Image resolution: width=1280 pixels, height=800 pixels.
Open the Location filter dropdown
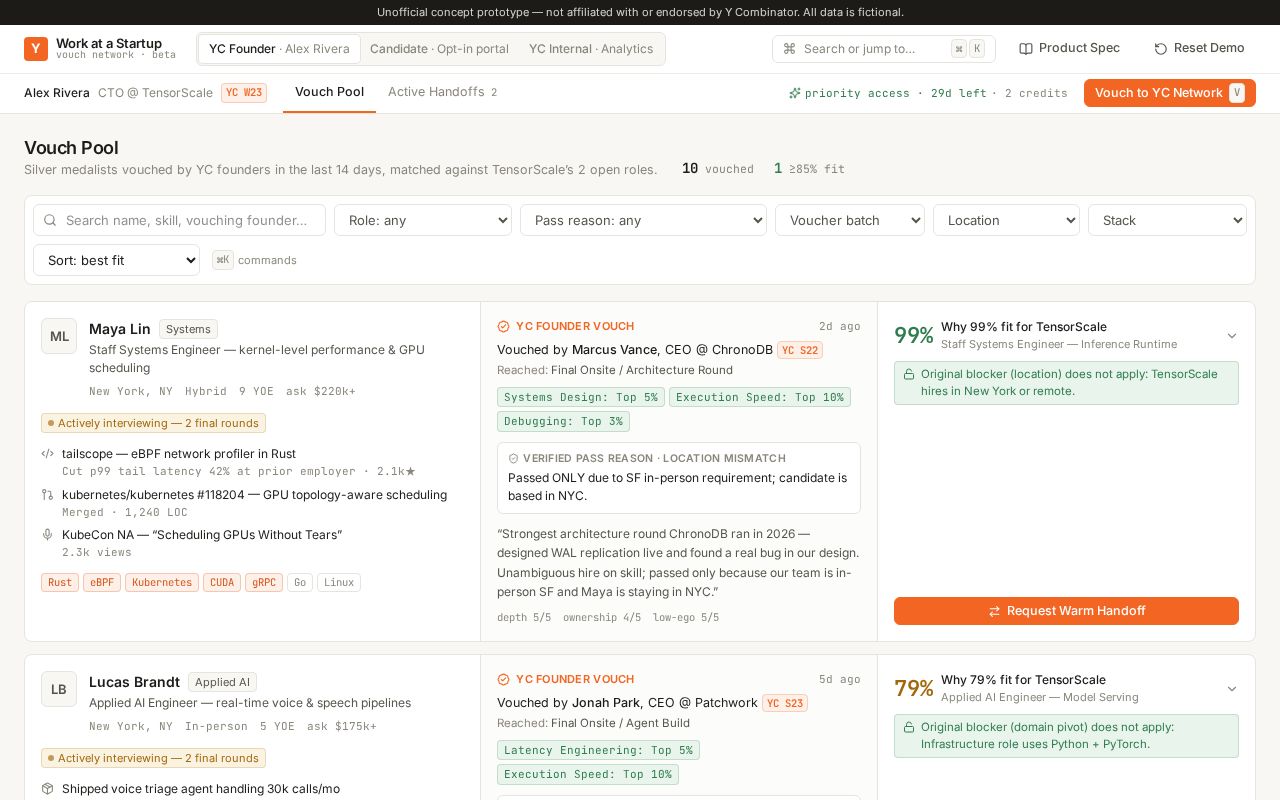coord(1006,220)
